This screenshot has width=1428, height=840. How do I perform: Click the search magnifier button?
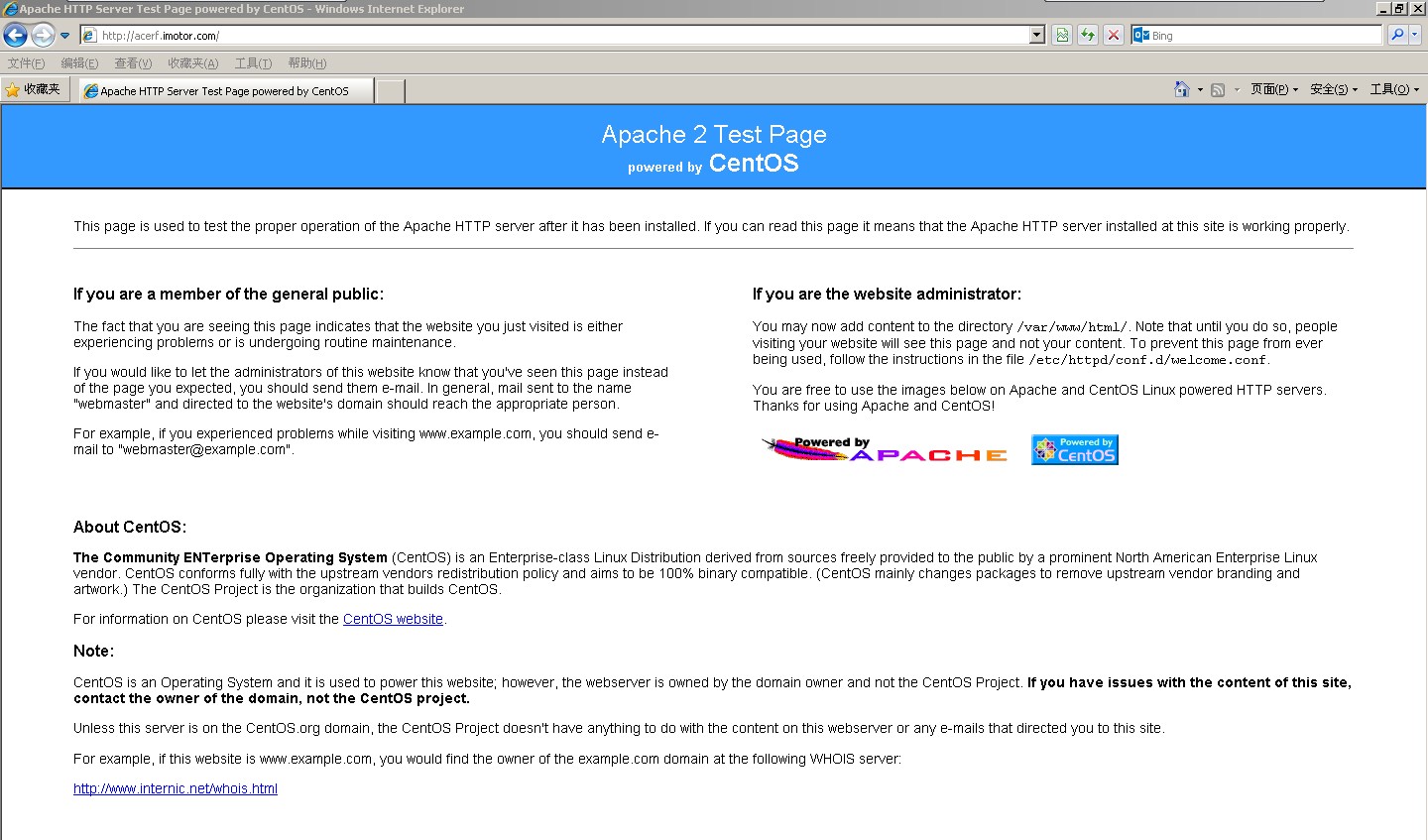[x=1397, y=35]
